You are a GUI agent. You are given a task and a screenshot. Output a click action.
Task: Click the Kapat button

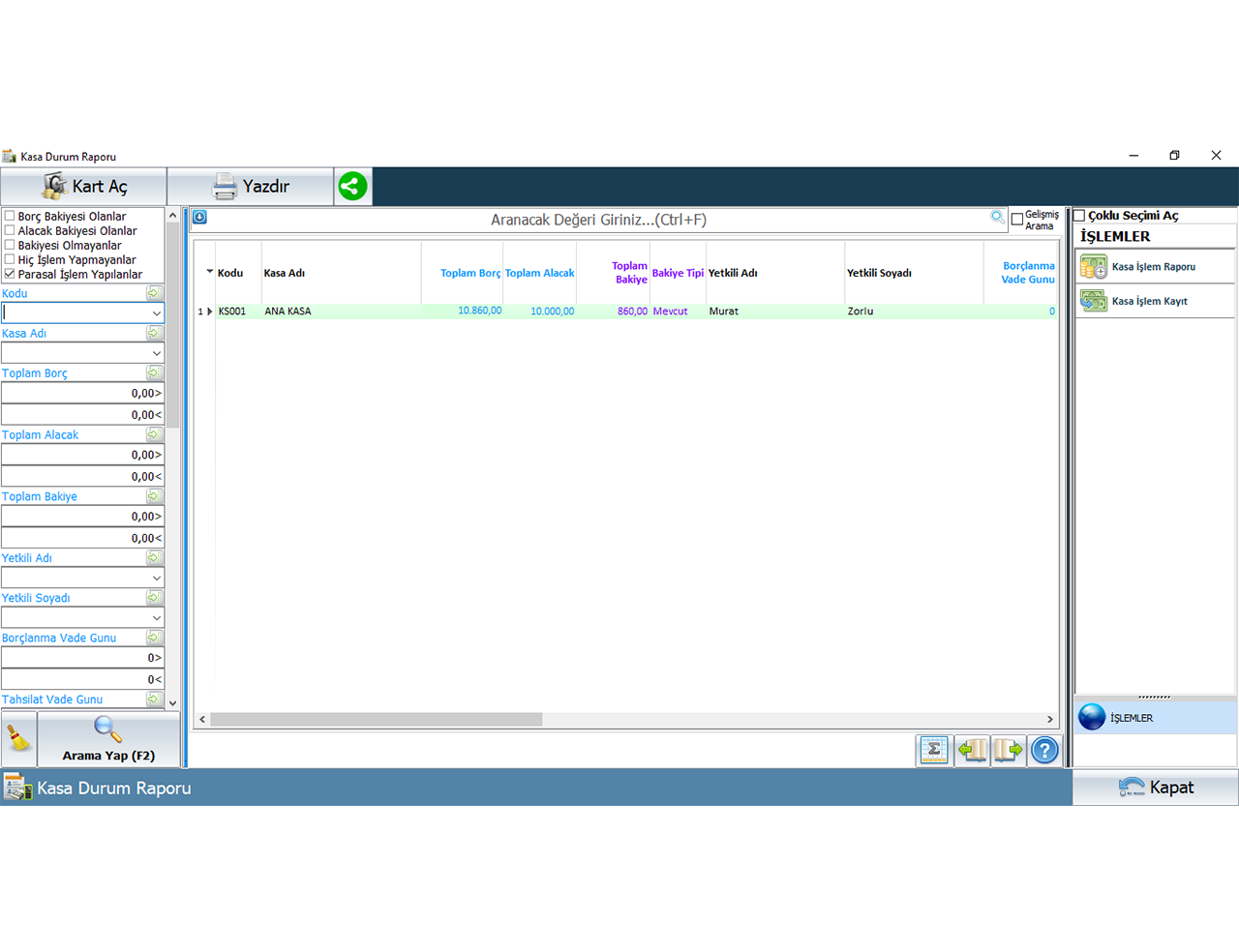pos(1156,788)
